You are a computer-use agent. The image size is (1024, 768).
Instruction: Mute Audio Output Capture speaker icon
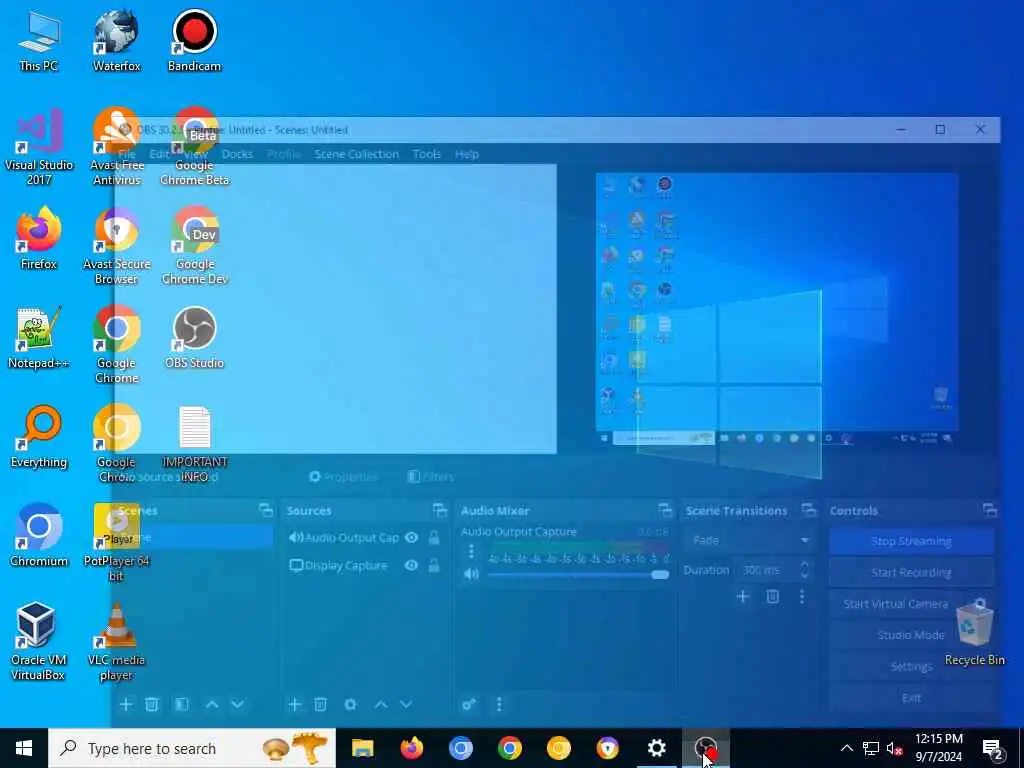(471, 574)
